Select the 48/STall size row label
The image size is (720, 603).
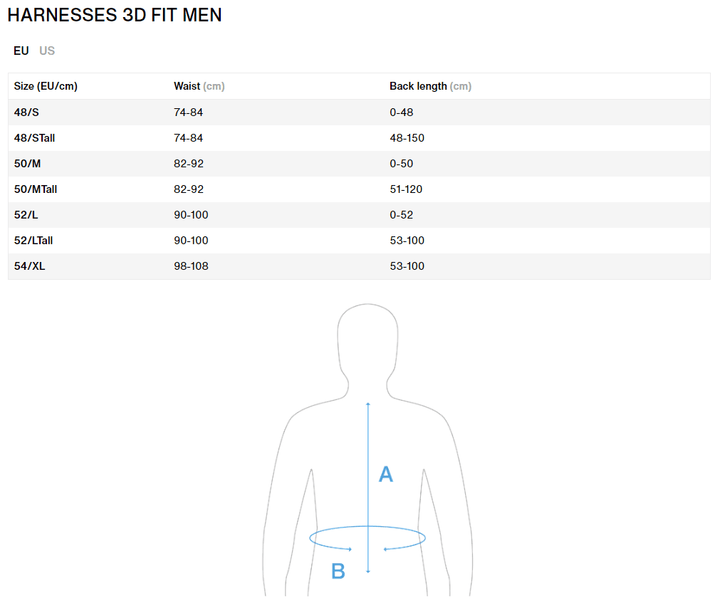[36, 138]
